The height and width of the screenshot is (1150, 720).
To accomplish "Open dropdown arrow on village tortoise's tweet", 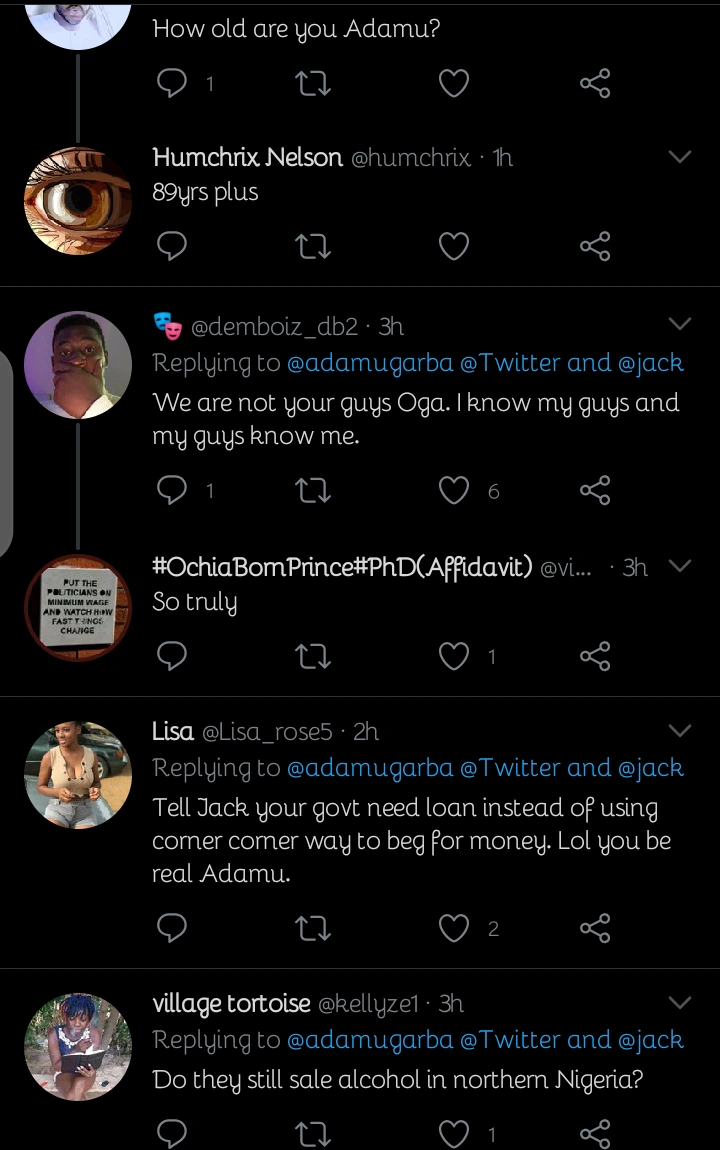I will [x=680, y=1003].
